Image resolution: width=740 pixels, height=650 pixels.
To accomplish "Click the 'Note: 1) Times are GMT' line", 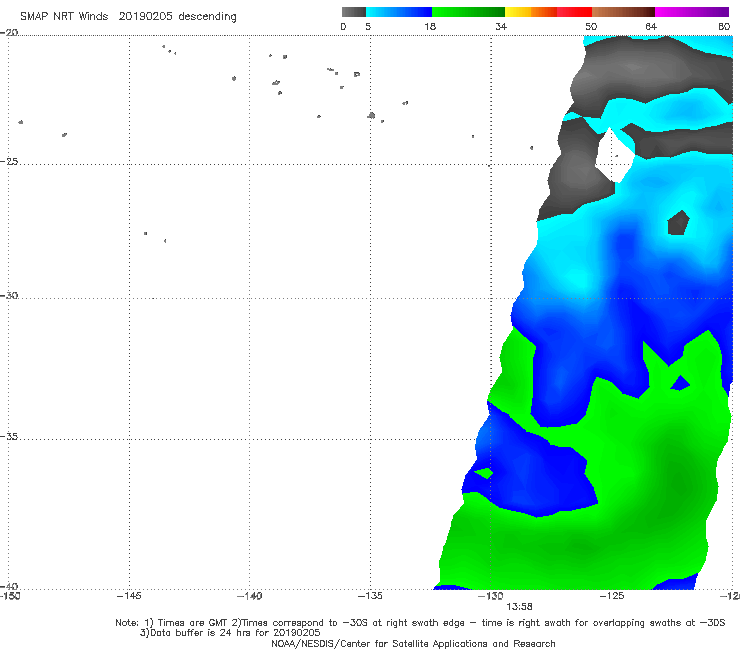I will [420, 623].
